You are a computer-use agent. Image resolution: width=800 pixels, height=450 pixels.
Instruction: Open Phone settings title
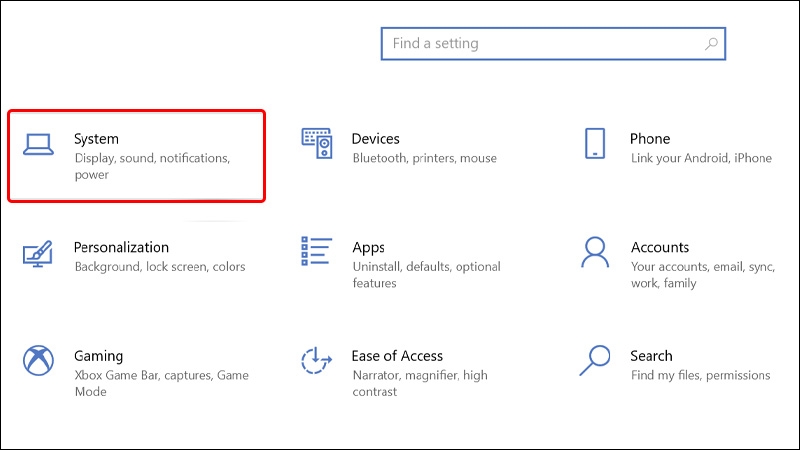point(650,139)
